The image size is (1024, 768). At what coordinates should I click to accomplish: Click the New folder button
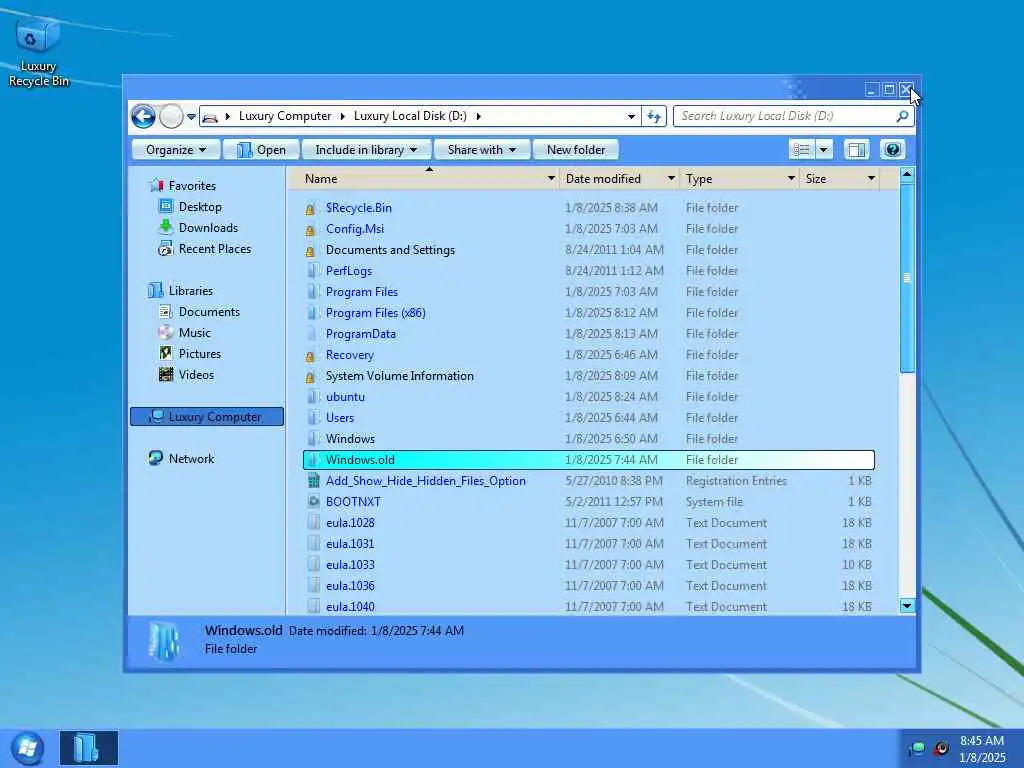click(x=575, y=150)
